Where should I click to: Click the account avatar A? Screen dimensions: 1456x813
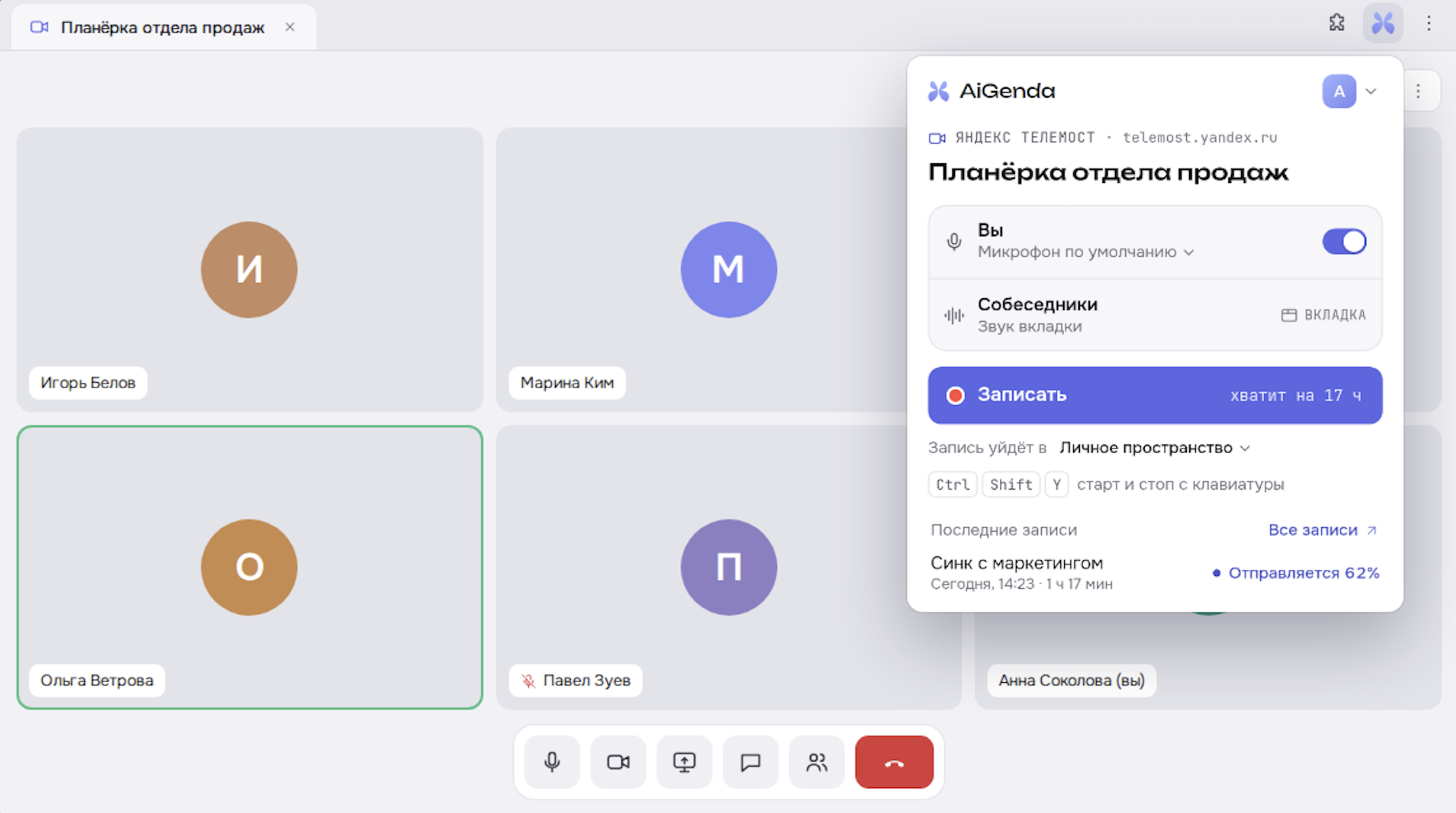[x=1339, y=91]
